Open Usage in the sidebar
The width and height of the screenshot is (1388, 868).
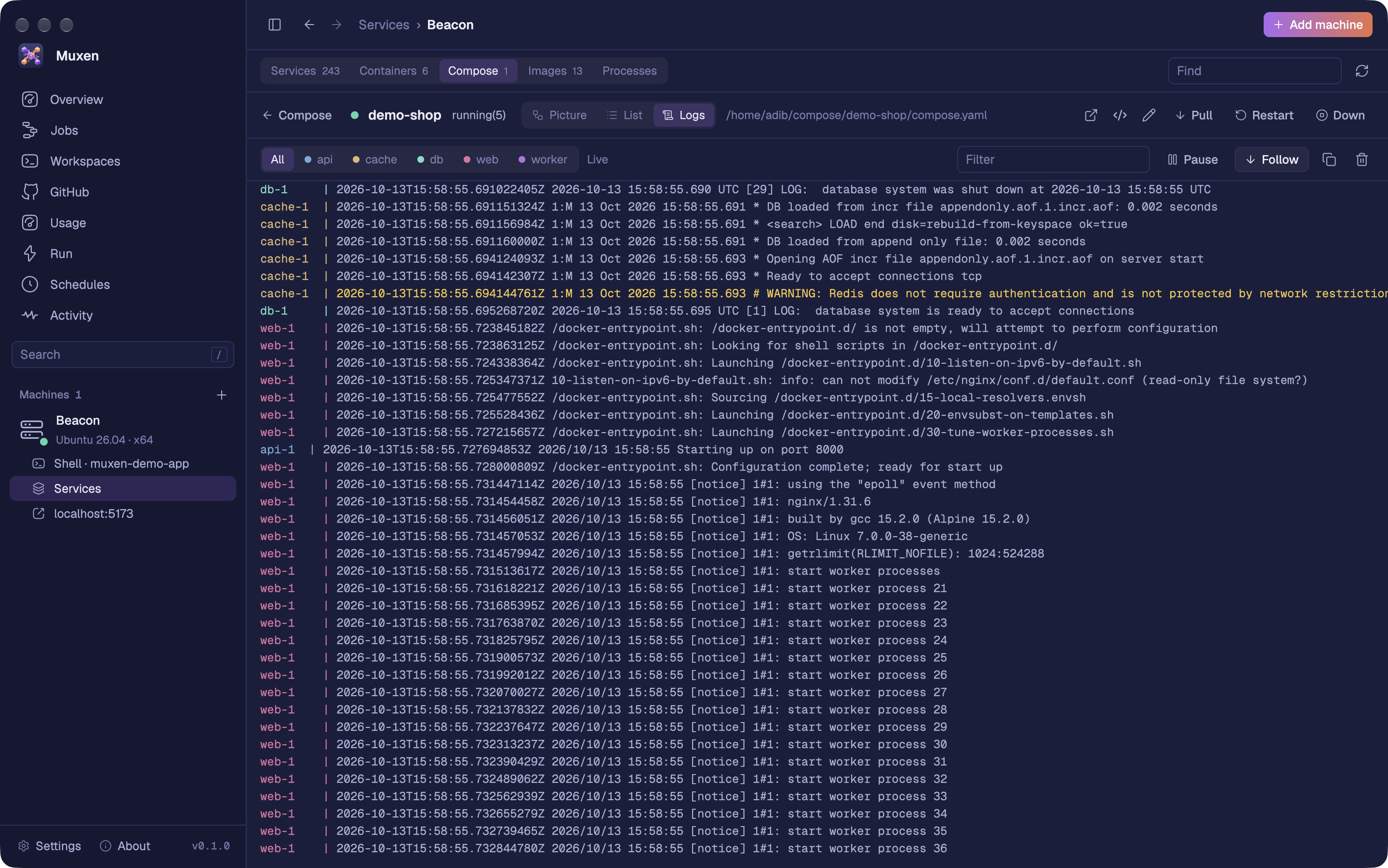123,223
